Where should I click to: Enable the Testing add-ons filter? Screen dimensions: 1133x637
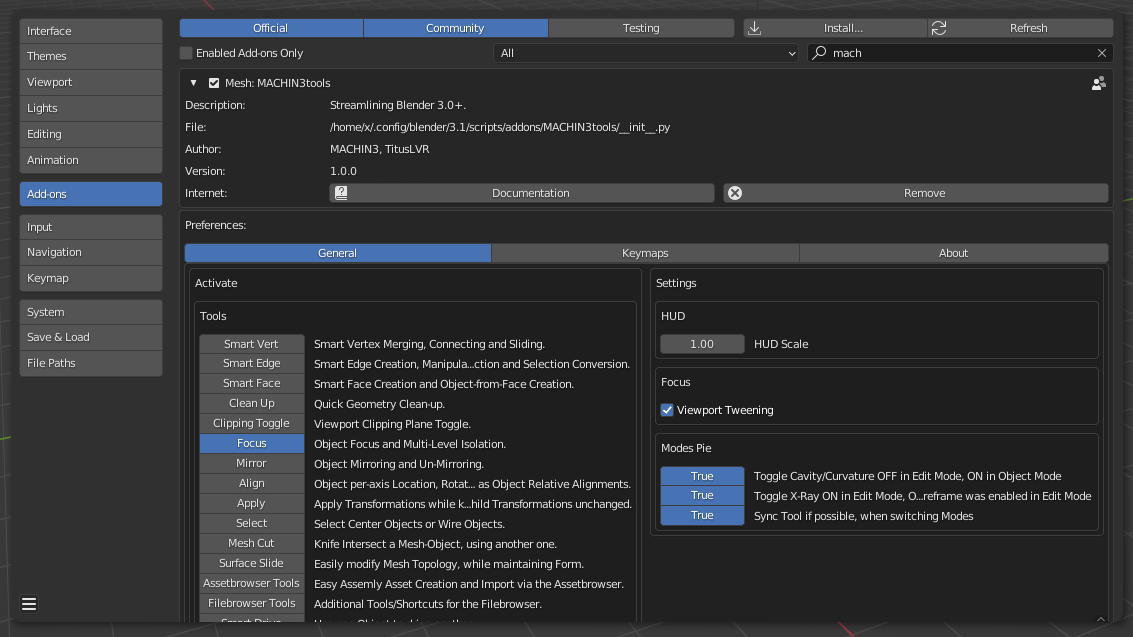[641, 28]
